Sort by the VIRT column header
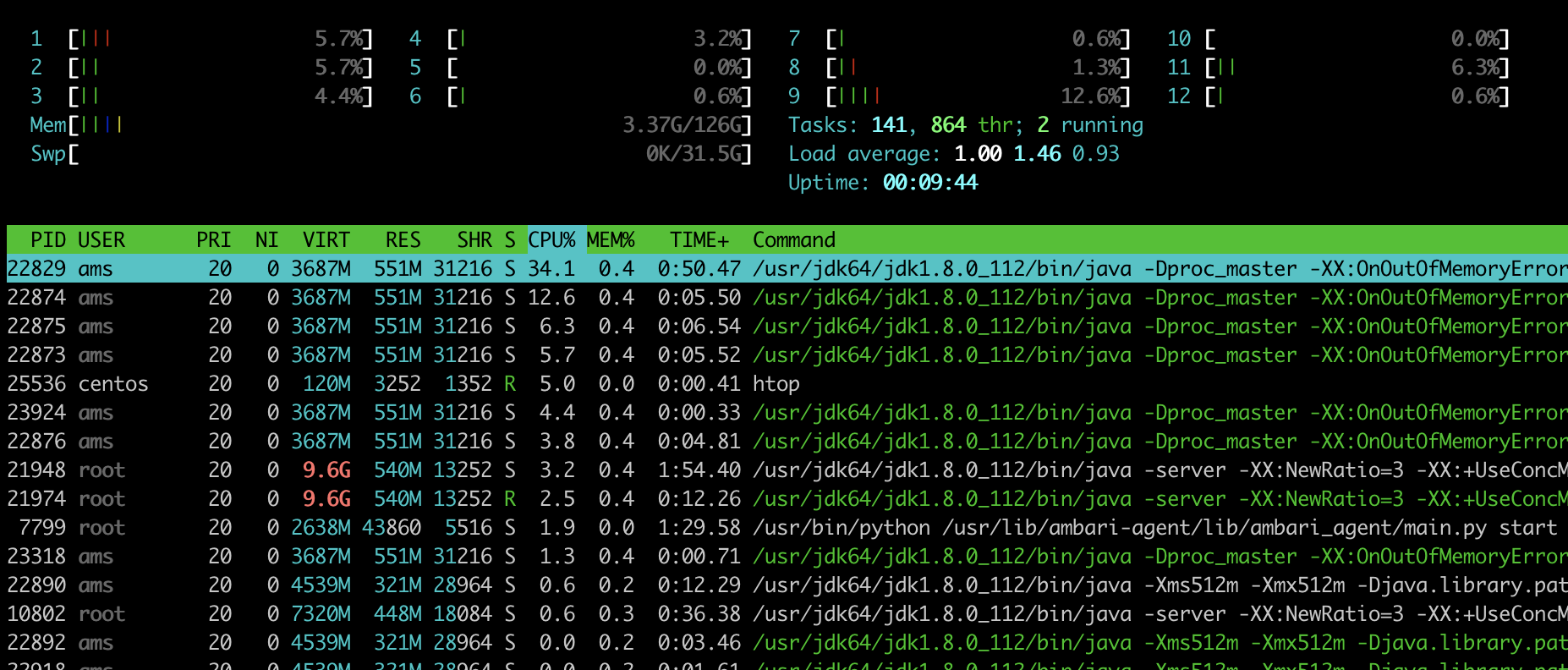1568x670 pixels. coord(326,240)
